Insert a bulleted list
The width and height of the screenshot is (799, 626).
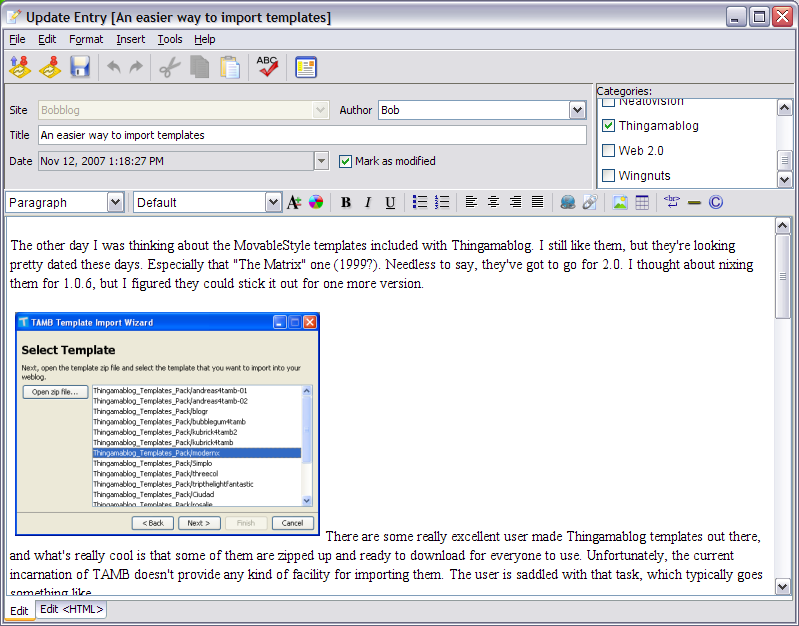click(x=420, y=202)
